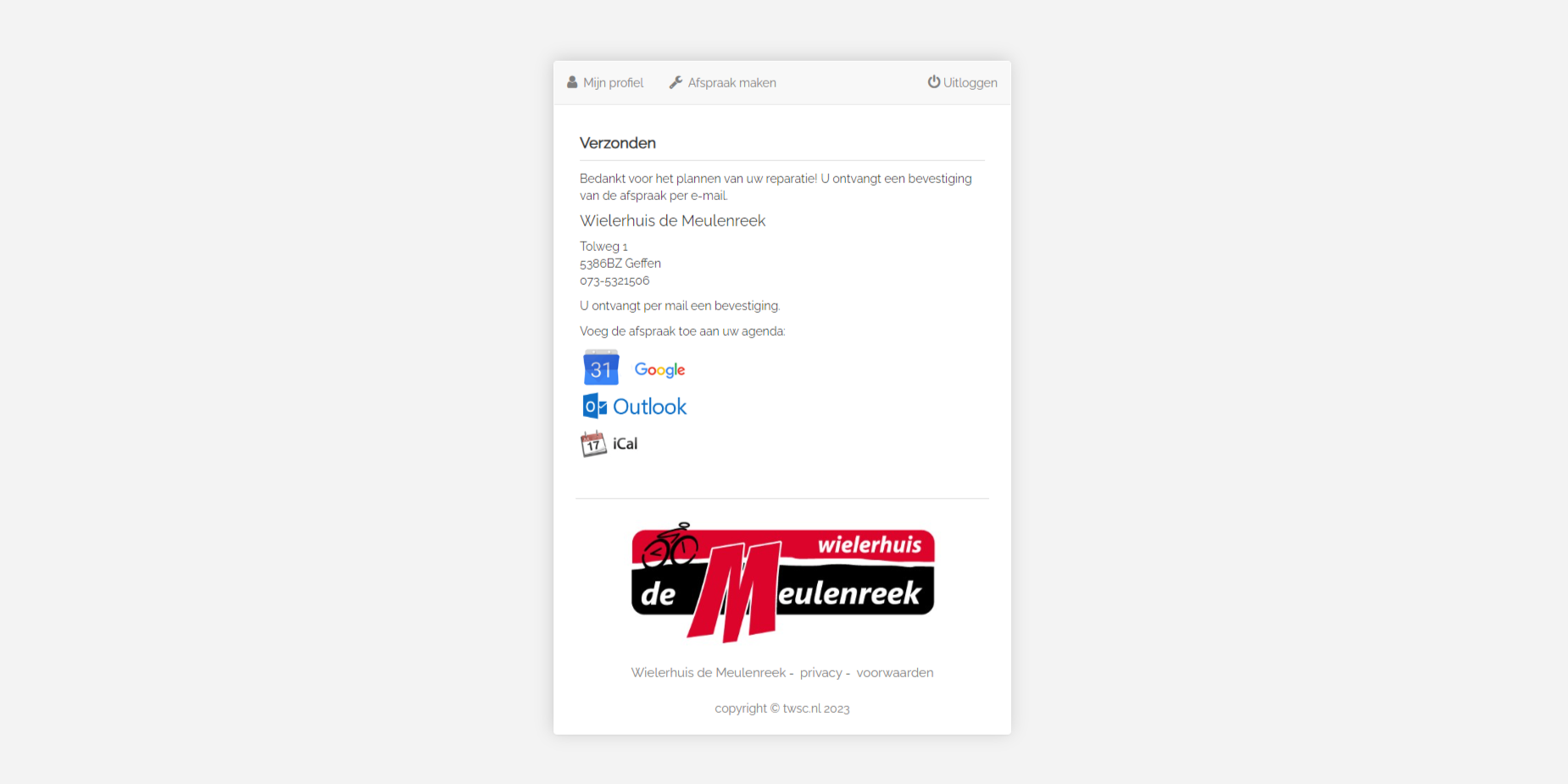The width and height of the screenshot is (1568, 784).
Task: Open the voorwaarden link in footer
Action: pyautogui.click(x=895, y=672)
